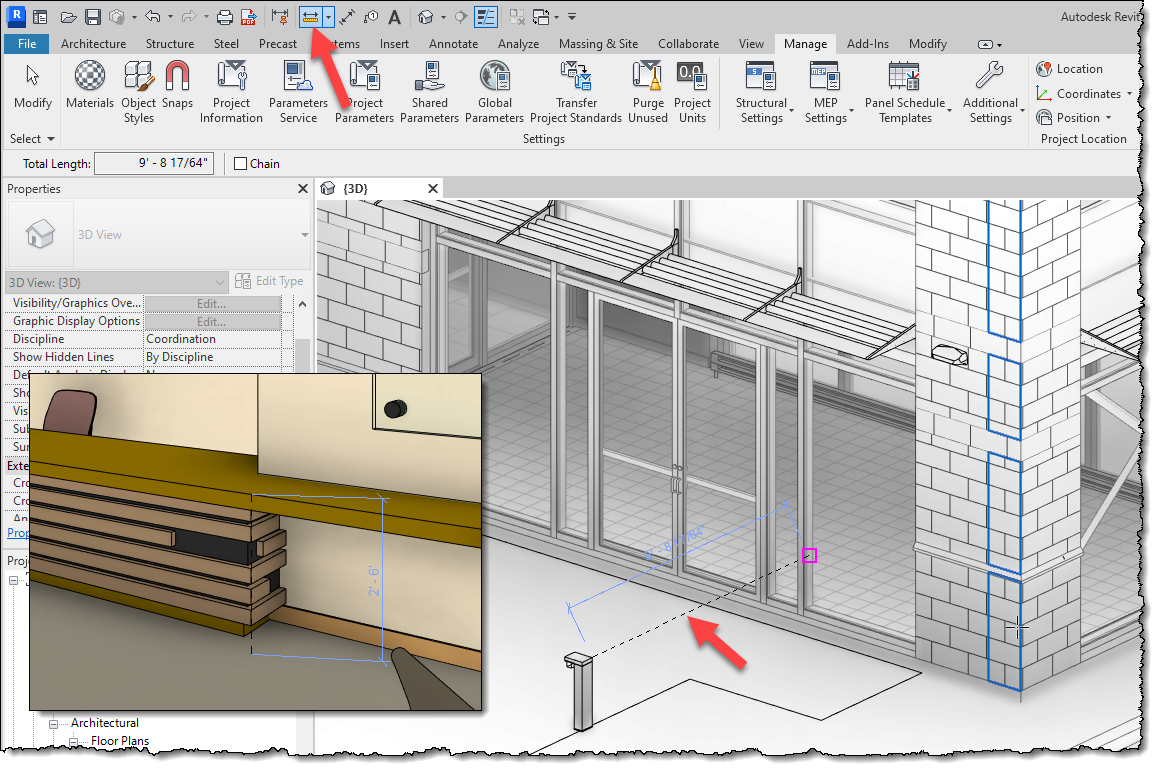Viewport: 1159px width, 770px height.
Task: Toggle the Thin Lines icon
Action: click(x=486, y=16)
